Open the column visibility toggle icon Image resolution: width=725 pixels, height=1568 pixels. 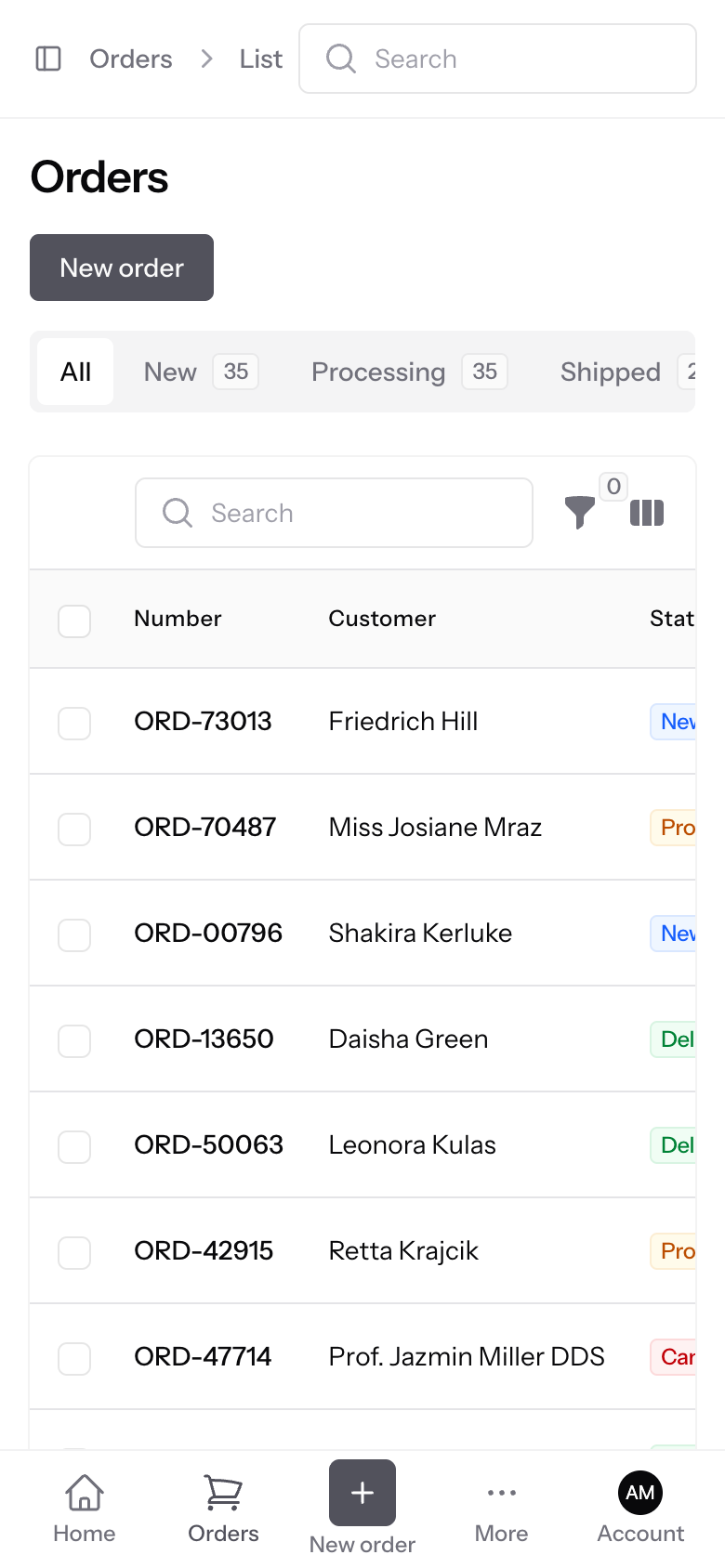point(647,513)
